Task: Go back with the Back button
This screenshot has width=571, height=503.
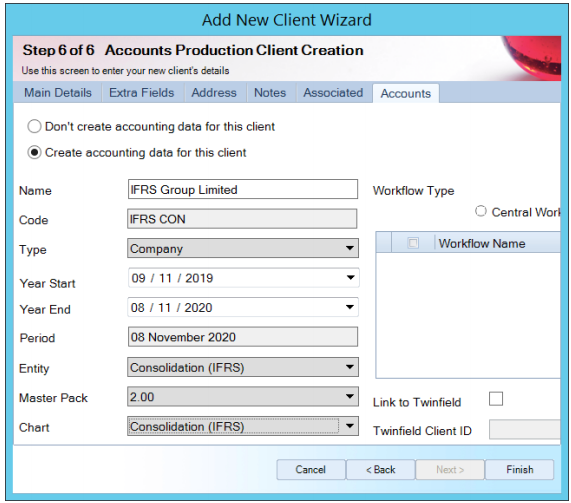Action: pyautogui.click(x=381, y=469)
